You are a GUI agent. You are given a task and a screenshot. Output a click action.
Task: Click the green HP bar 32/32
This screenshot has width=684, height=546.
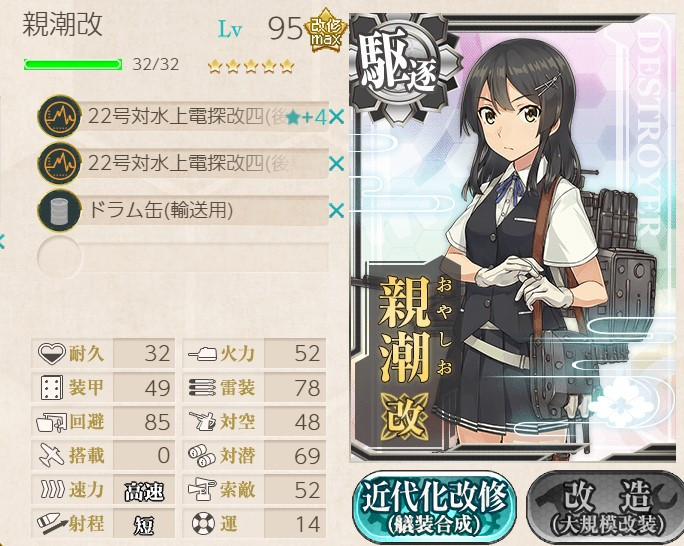tap(73, 65)
